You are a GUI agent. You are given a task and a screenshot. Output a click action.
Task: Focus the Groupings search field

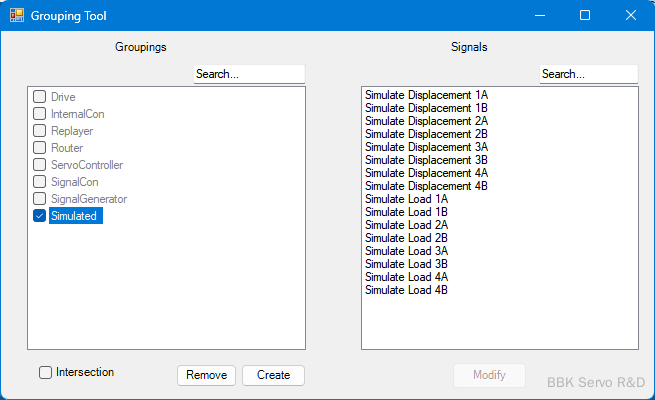(248, 74)
